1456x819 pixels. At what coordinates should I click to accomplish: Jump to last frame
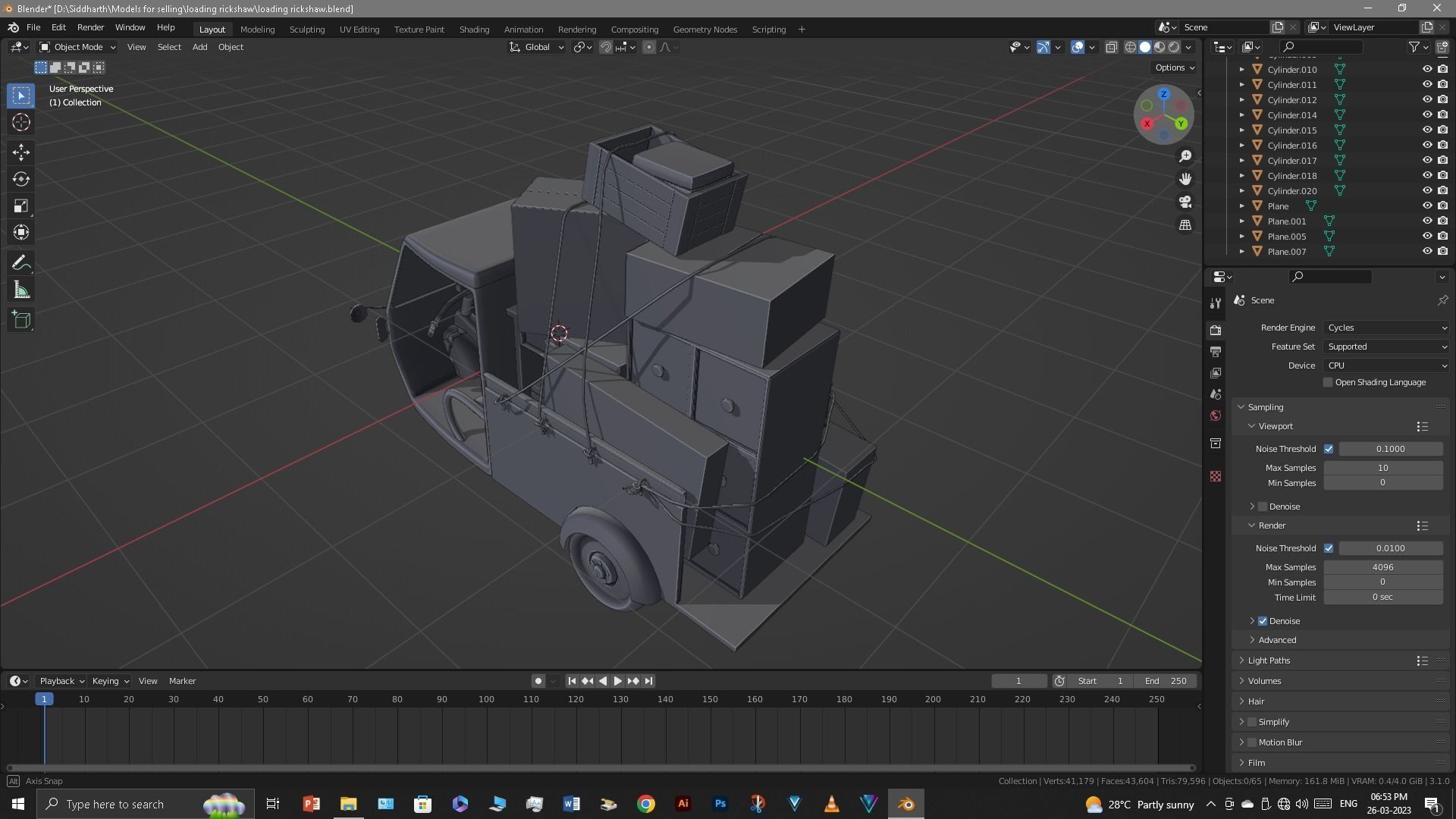pyautogui.click(x=648, y=681)
